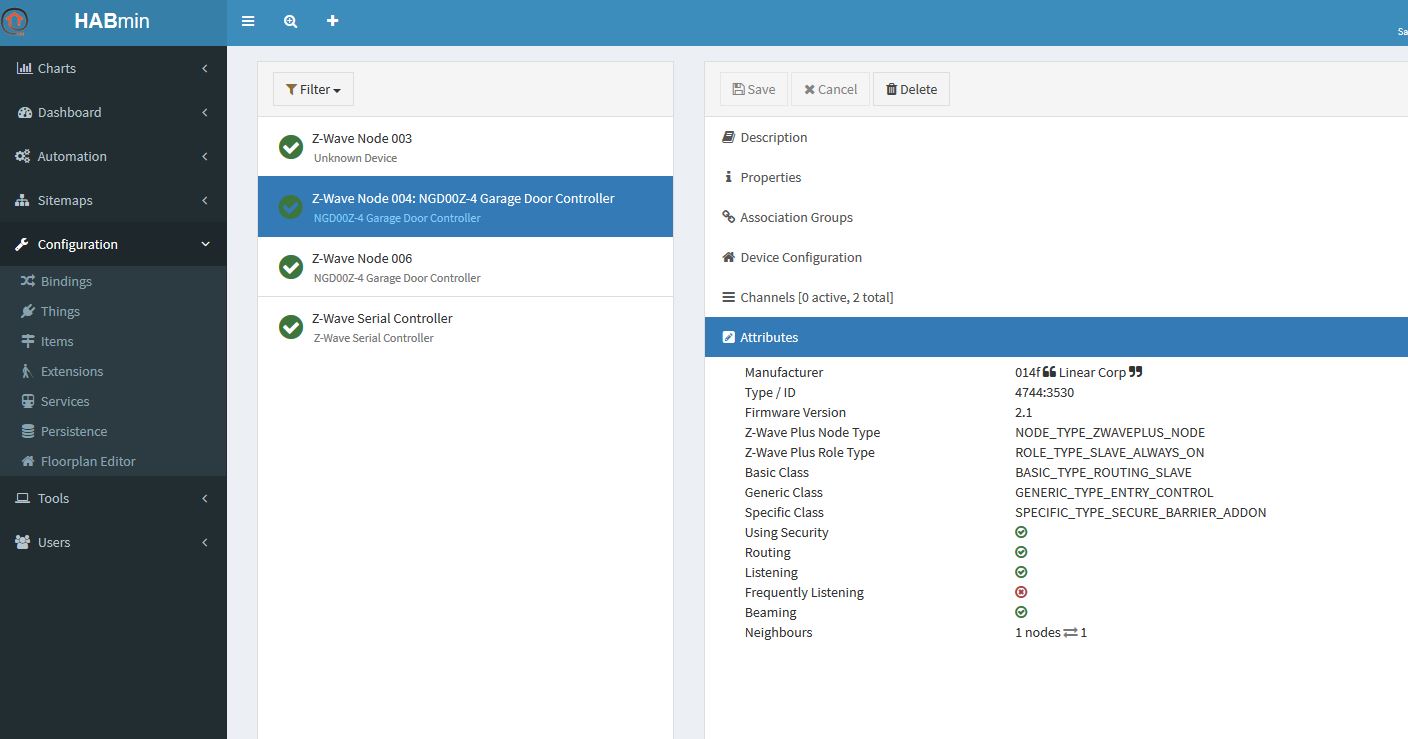
Task: Open Bindings in the Configuration submenu
Action: pyautogui.click(x=65, y=281)
